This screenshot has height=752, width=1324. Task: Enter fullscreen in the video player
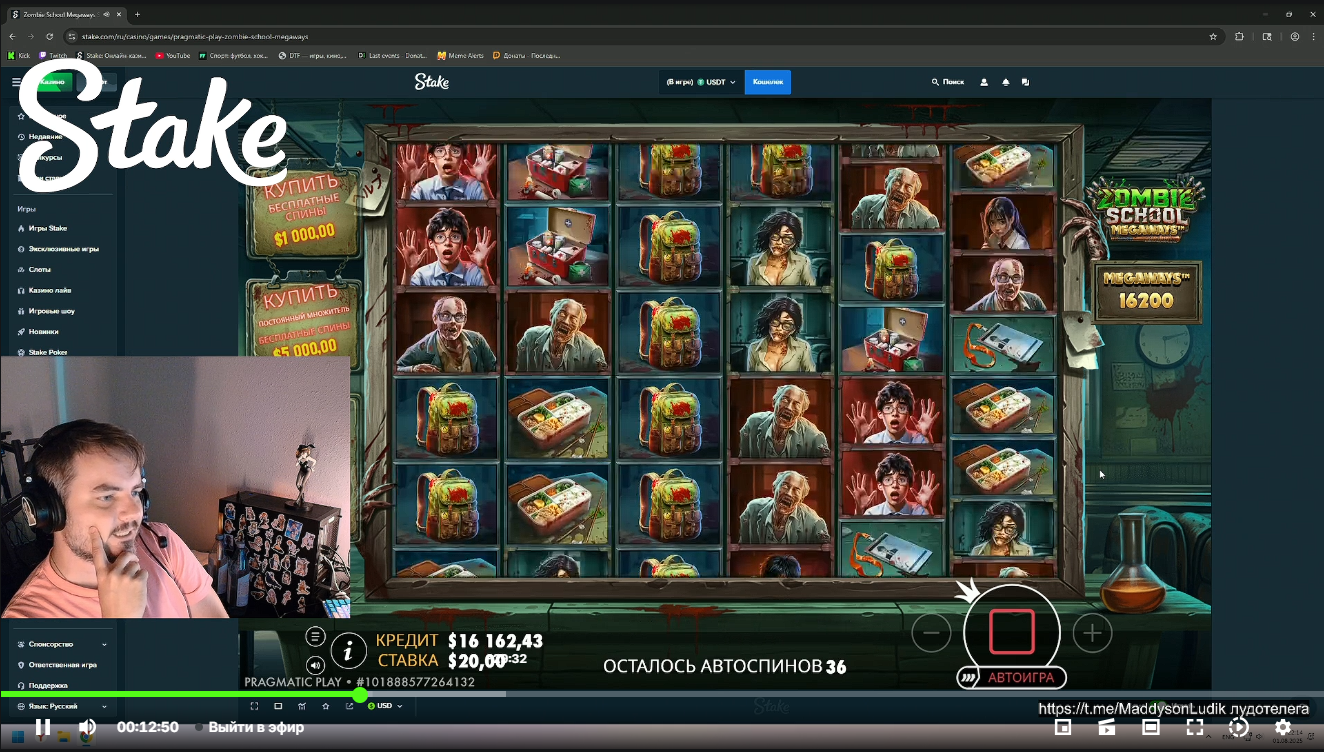[x=1195, y=727]
